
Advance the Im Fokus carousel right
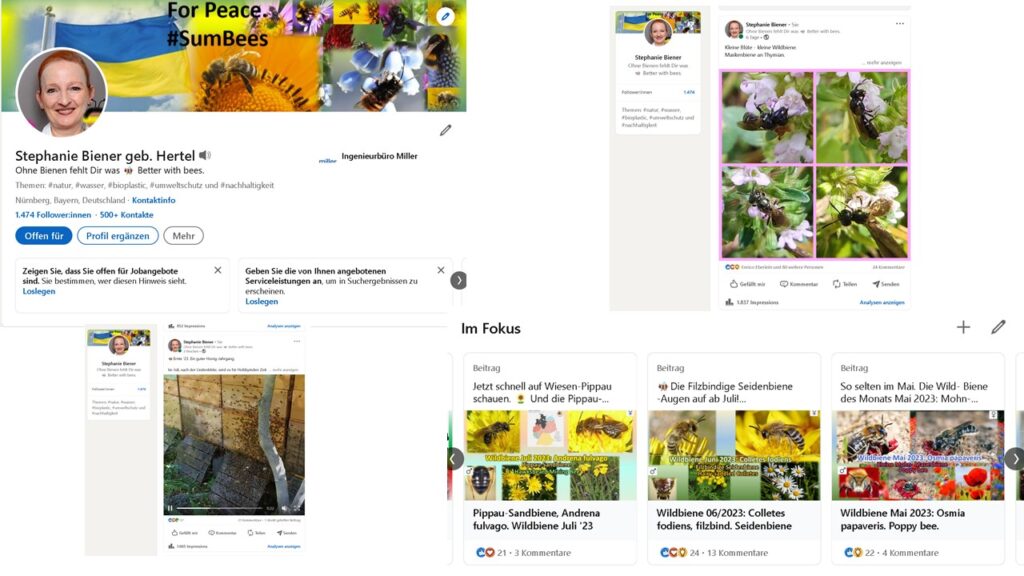1014,458
